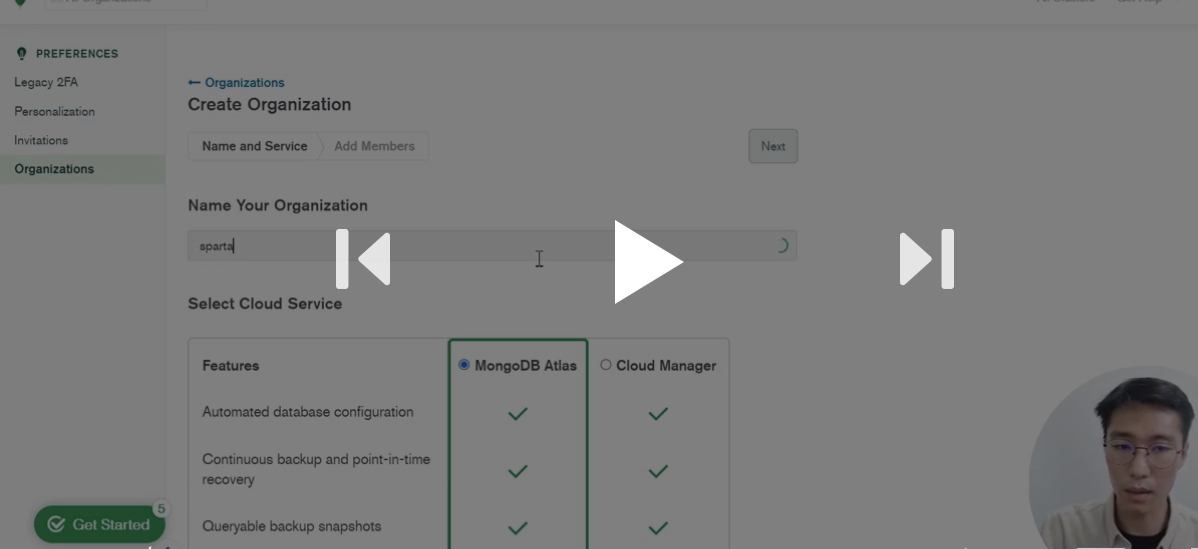Screen dimensions: 1198x549
Task: Click the 'Create Organization' heading
Action: pos(270,105)
